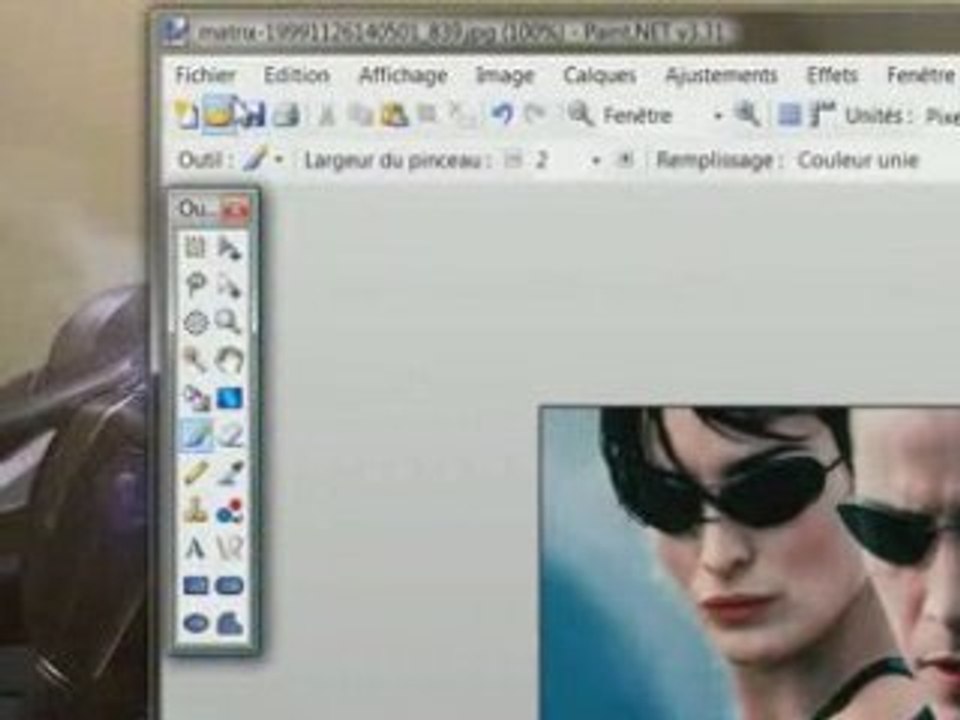Click the Deselect icon in toolbar
Viewport: 960px width, 720px height.
click(x=460, y=114)
